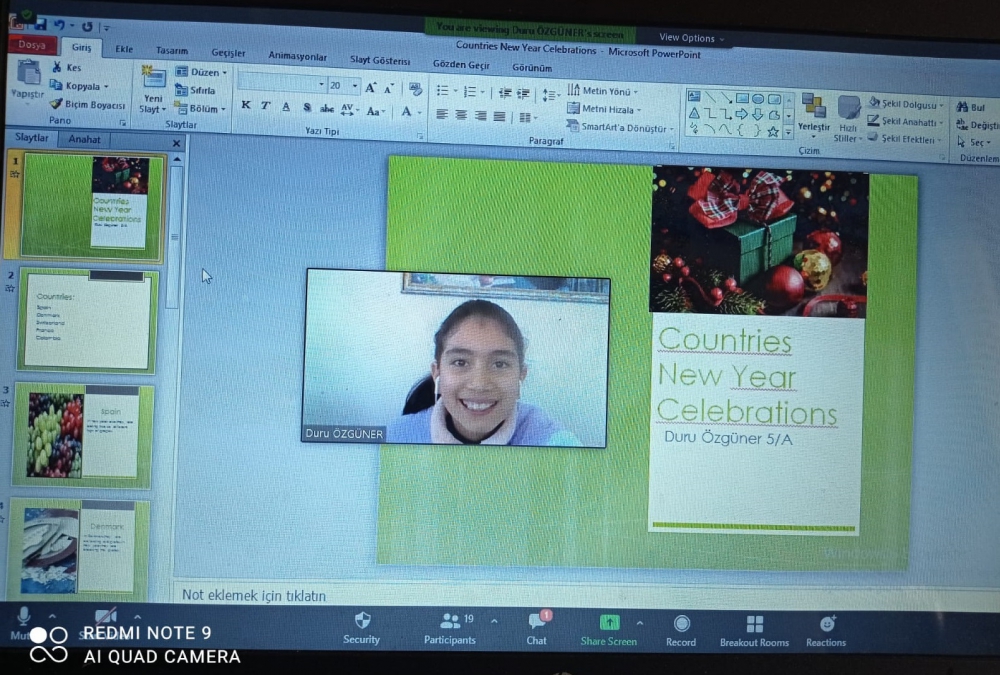
Task: Open Yerleştir (Arrange) options
Action: pos(814,114)
